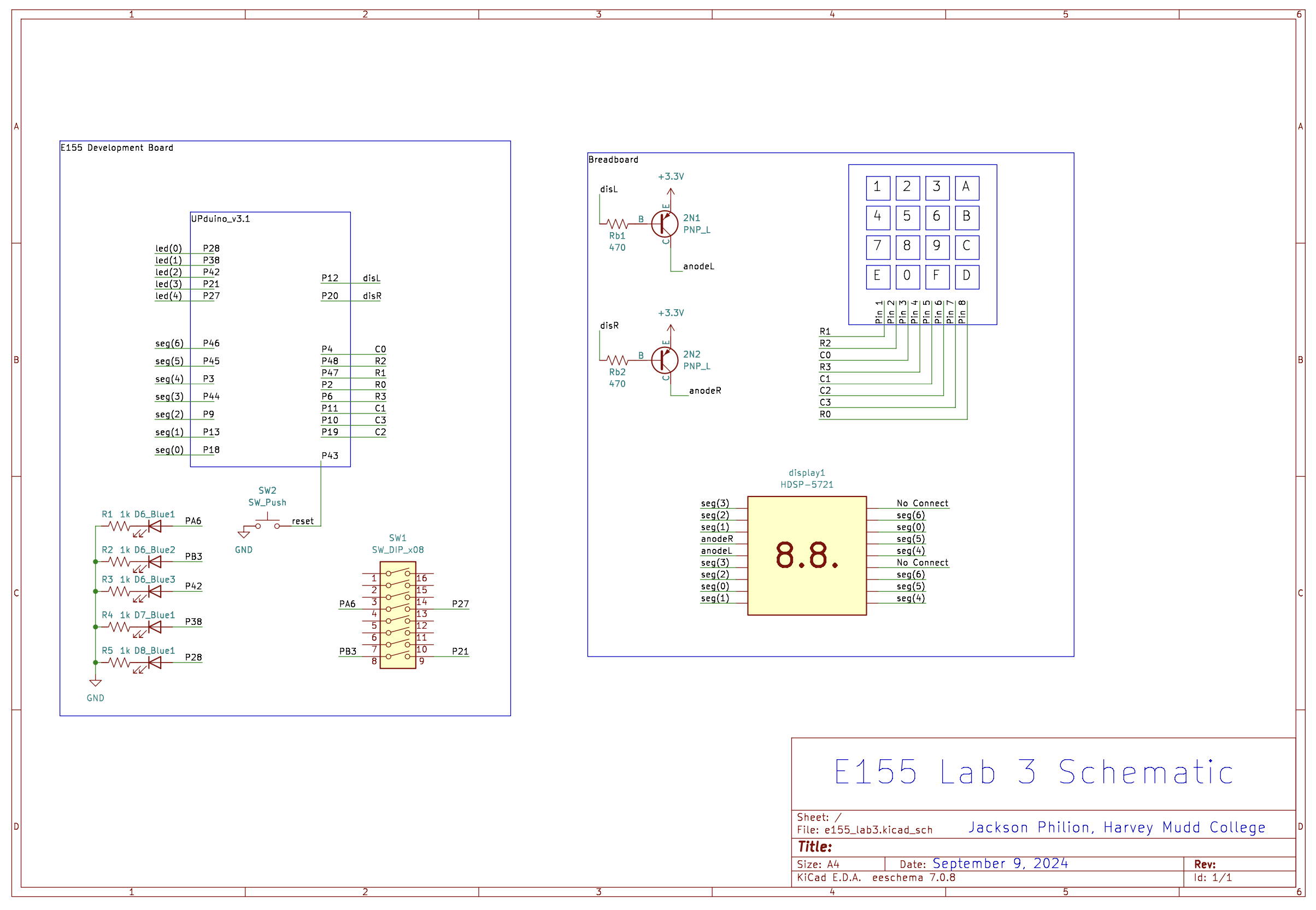The width and height of the screenshot is (1316, 910).
Task: Click keypad key 1
Action: 878,187
